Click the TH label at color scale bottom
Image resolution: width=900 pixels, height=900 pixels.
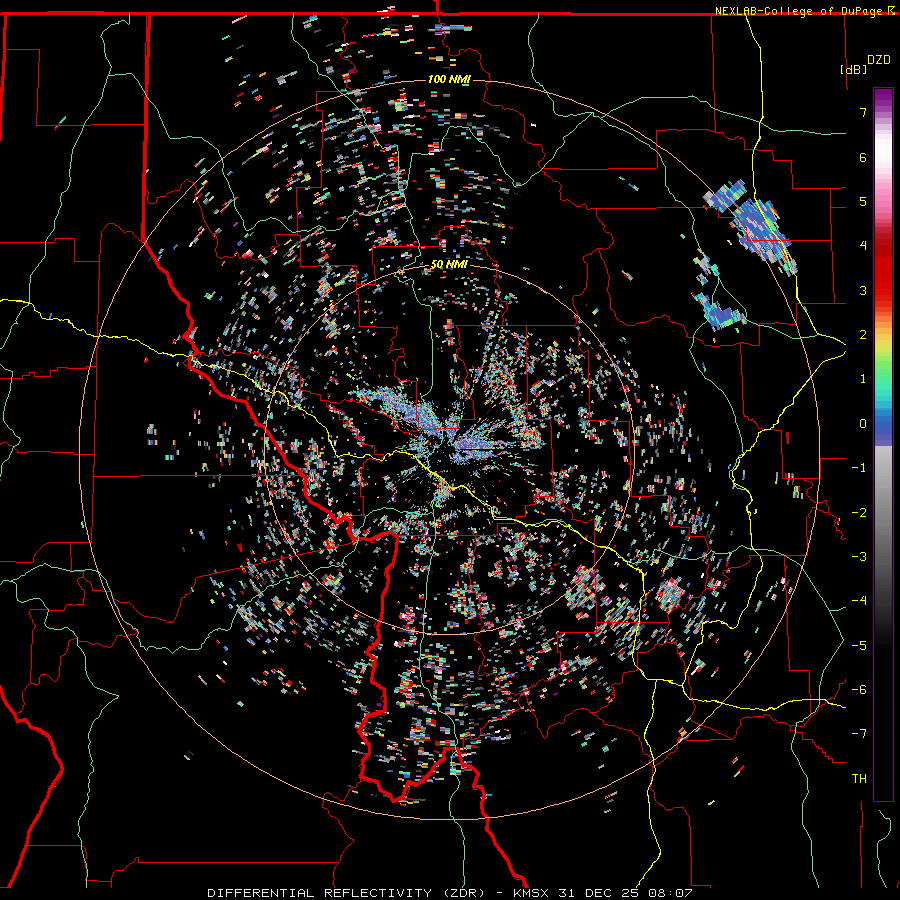[x=859, y=778]
